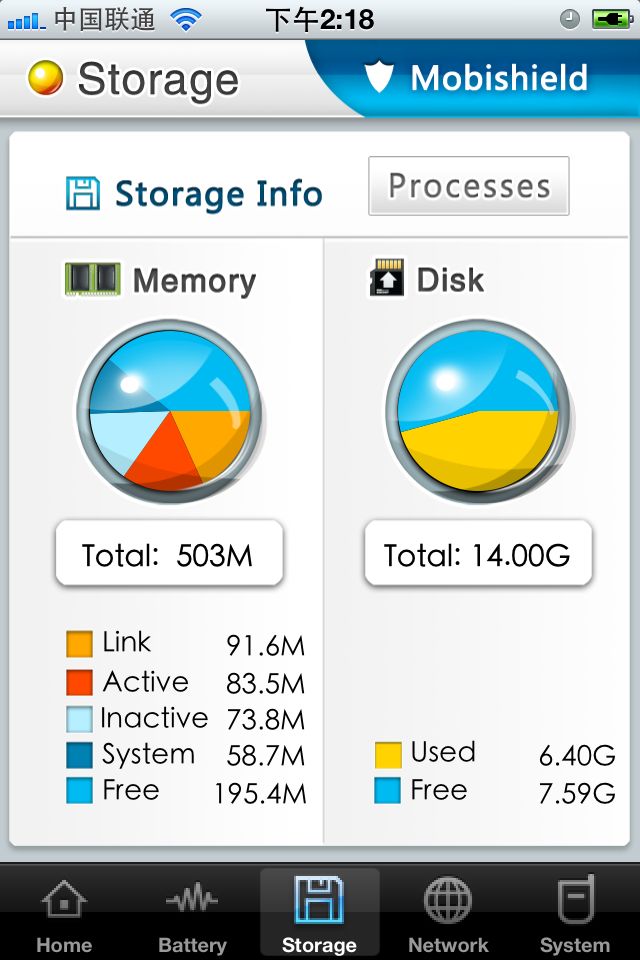
Task: Tap the Mobishield shield logo
Action: [x=378, y=77]
